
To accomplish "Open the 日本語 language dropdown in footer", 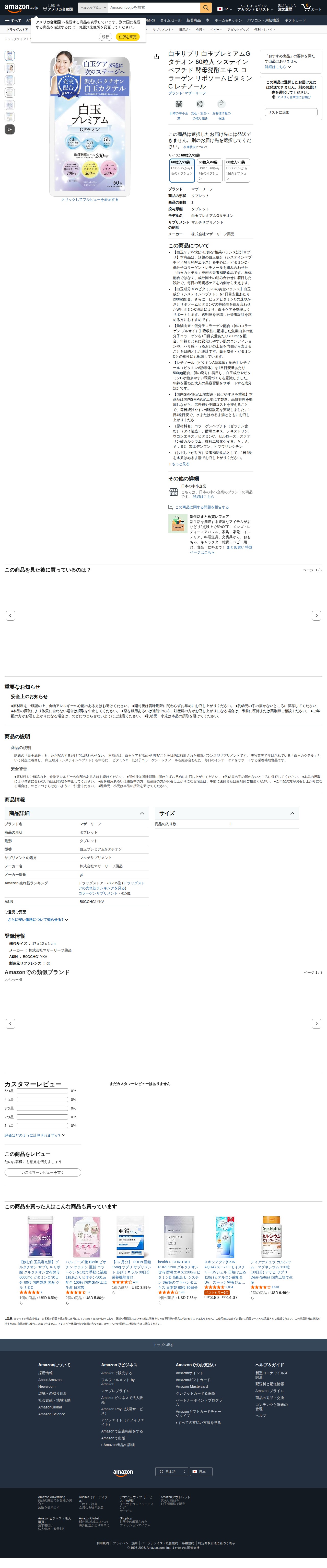I will click(171, 1471).
